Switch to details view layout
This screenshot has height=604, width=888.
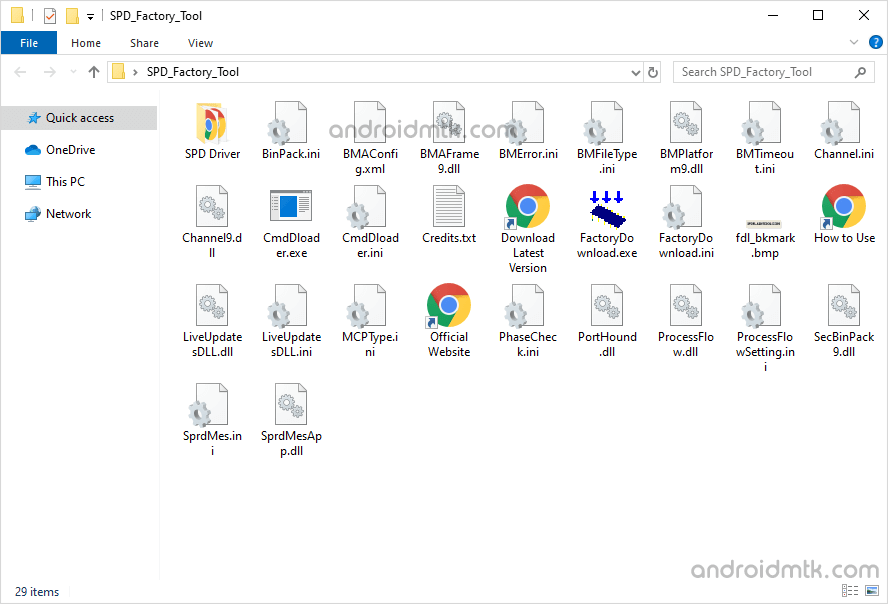coord(849,591)
